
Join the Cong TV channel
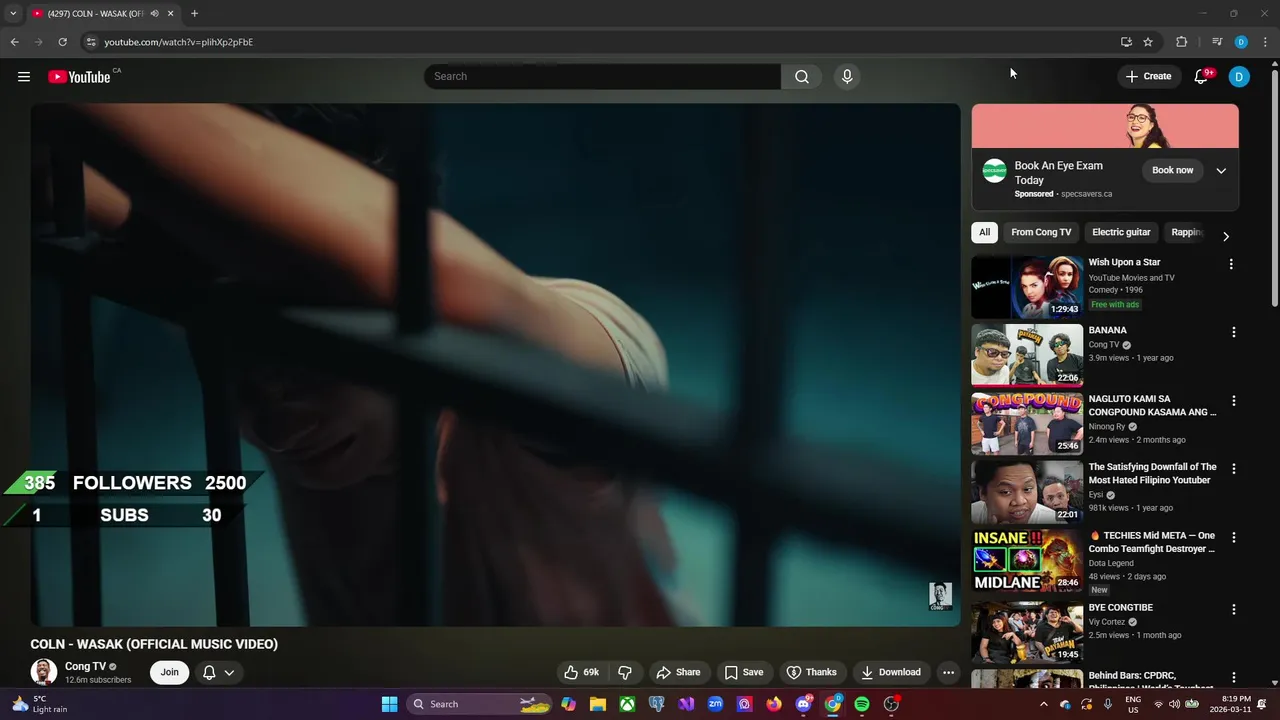click(x=170, y=672)
